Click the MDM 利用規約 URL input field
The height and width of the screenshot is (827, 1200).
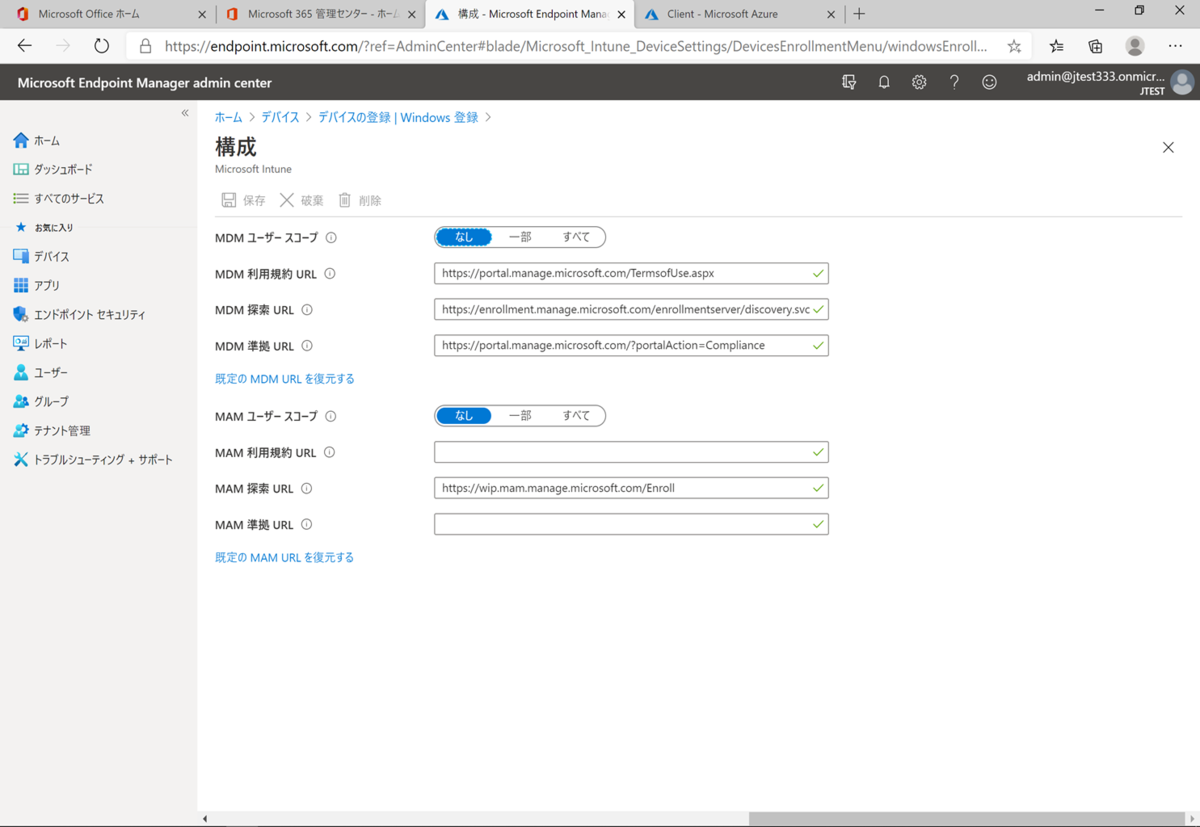tap(631, 273)
